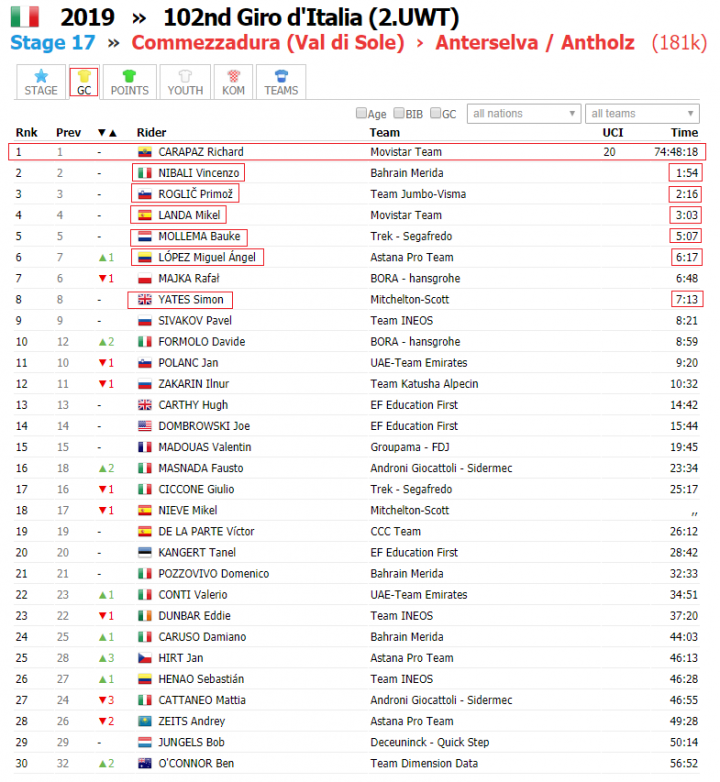The width and height of the screenshot is (720, 782).
Task: Open rider NIBALI Vincenzo's profile
Action: pyautogui.click(x=198, y=173)
